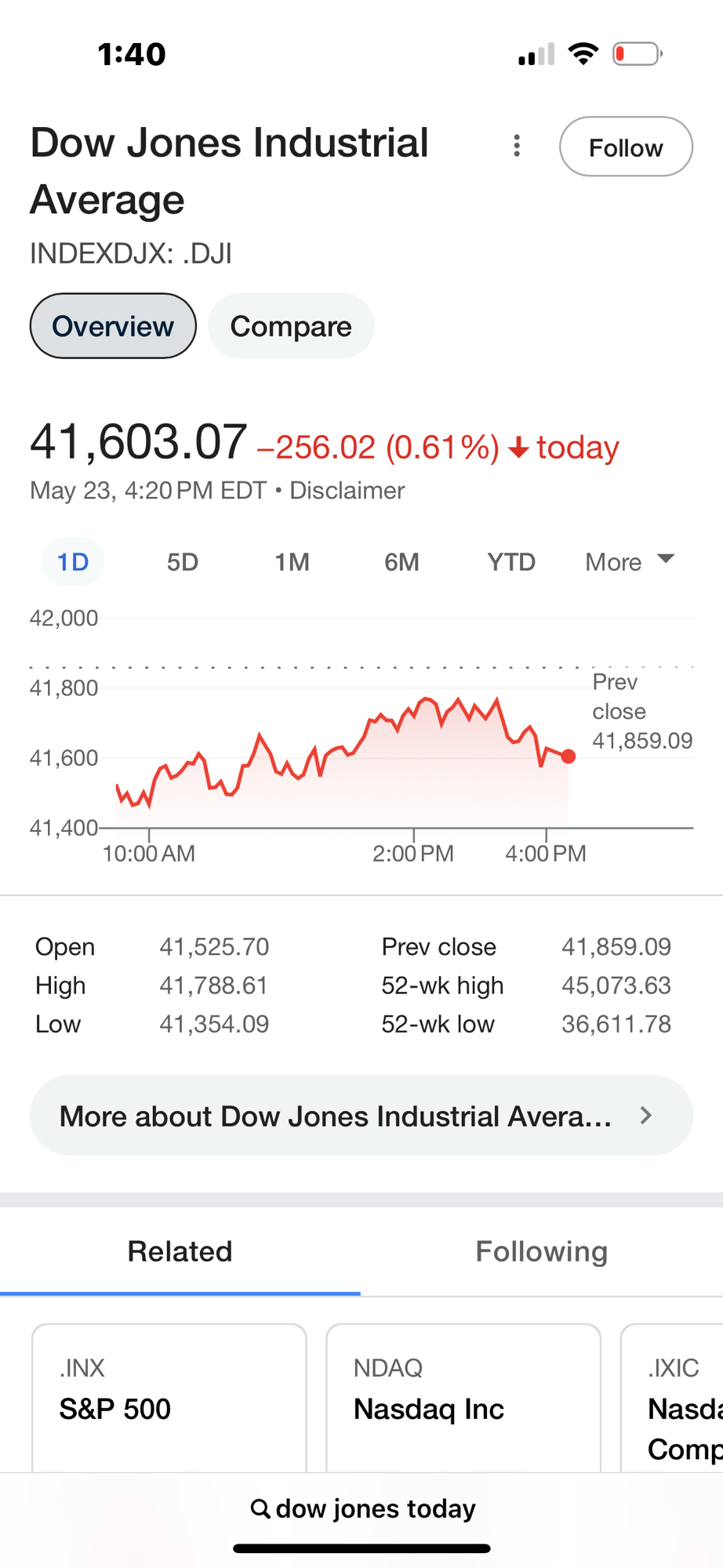Tap the 'dow jones today' search field
This screenshot has height=1568, width=723.
pyautogui.click(x=376, y=1508)
